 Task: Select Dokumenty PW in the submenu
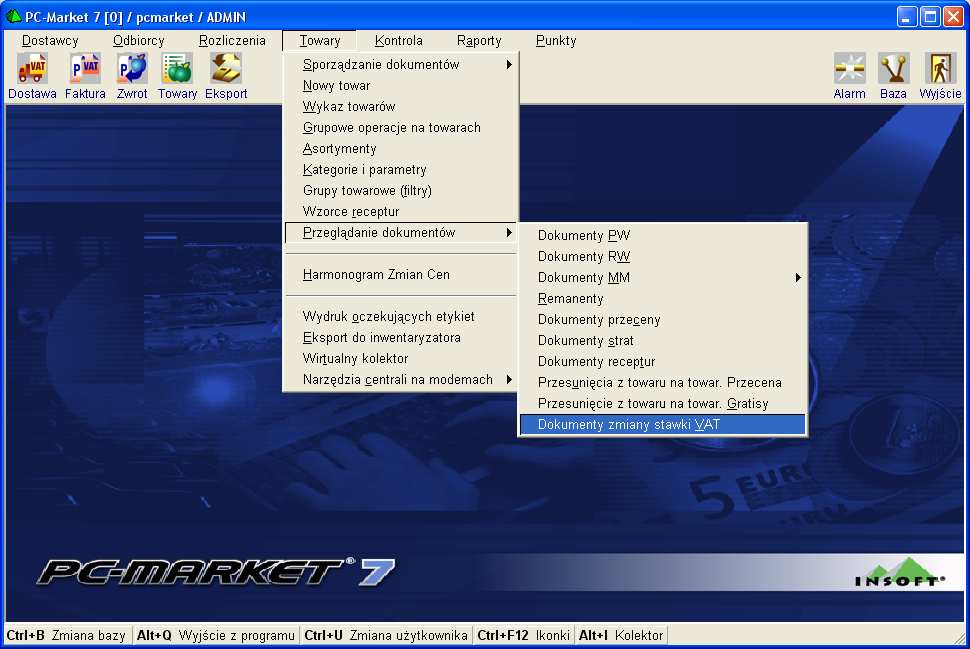point(663,236)
